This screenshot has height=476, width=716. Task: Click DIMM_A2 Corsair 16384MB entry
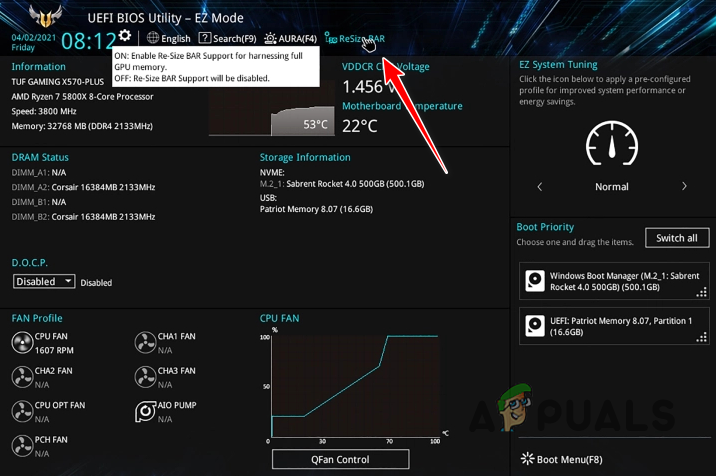click(83, 187)
